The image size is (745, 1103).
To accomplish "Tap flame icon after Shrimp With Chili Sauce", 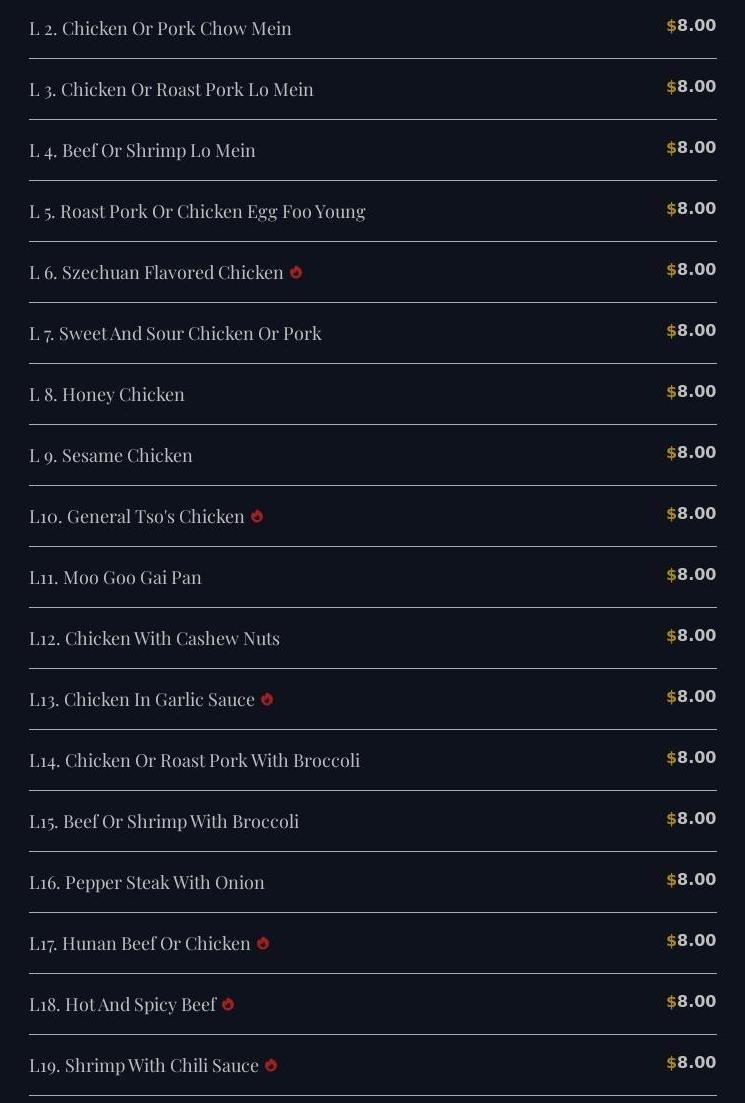I will click(271, 1065).
